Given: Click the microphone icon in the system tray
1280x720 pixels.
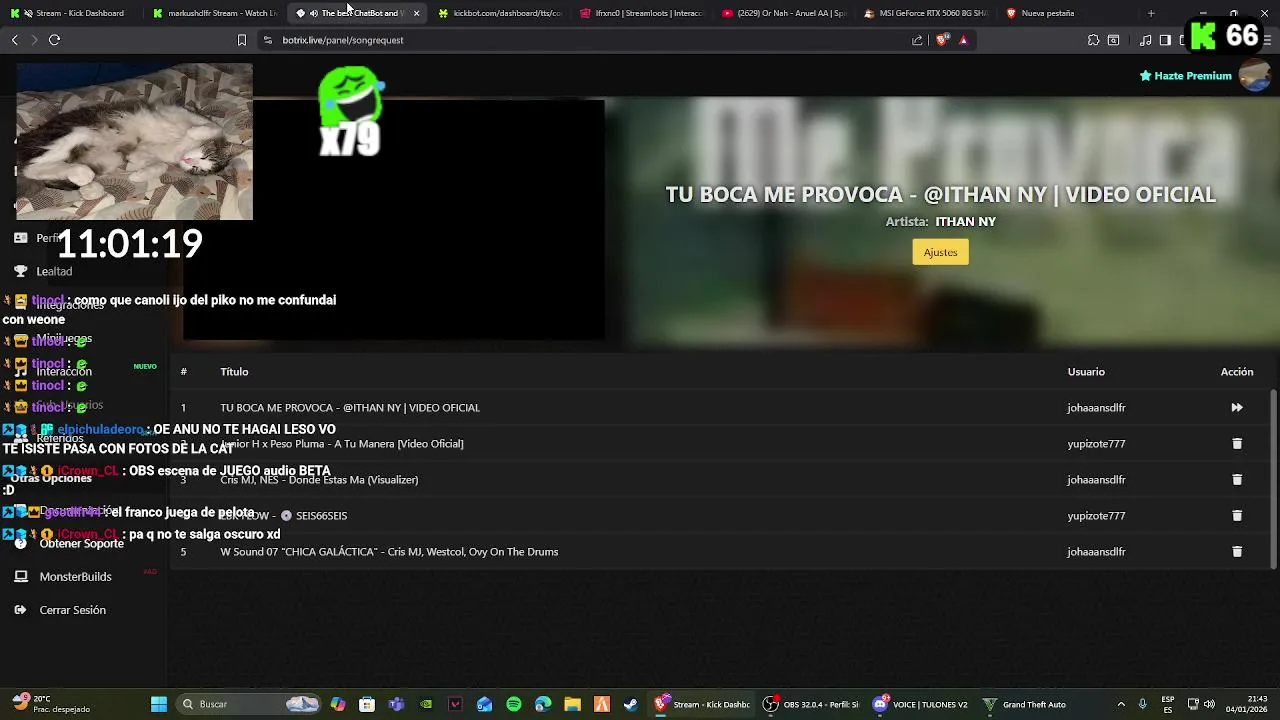Looking at the screenshot, I should point(1142,704).
